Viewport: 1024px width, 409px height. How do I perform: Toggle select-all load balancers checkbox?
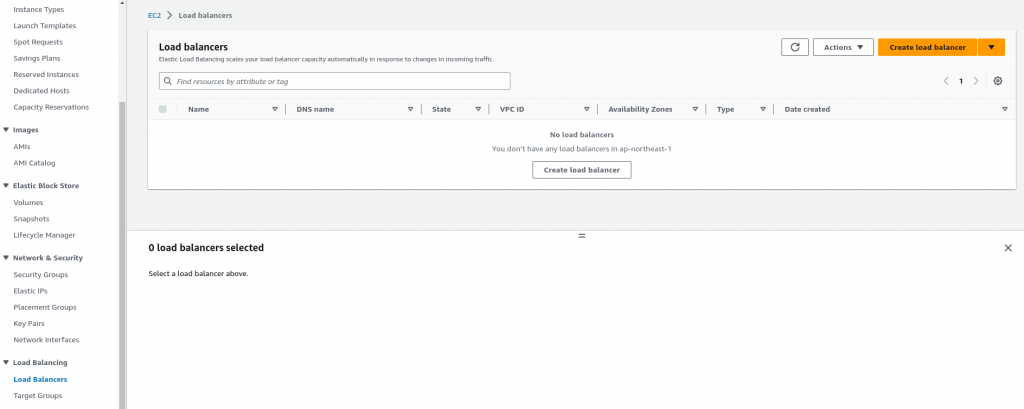point(163,109)
